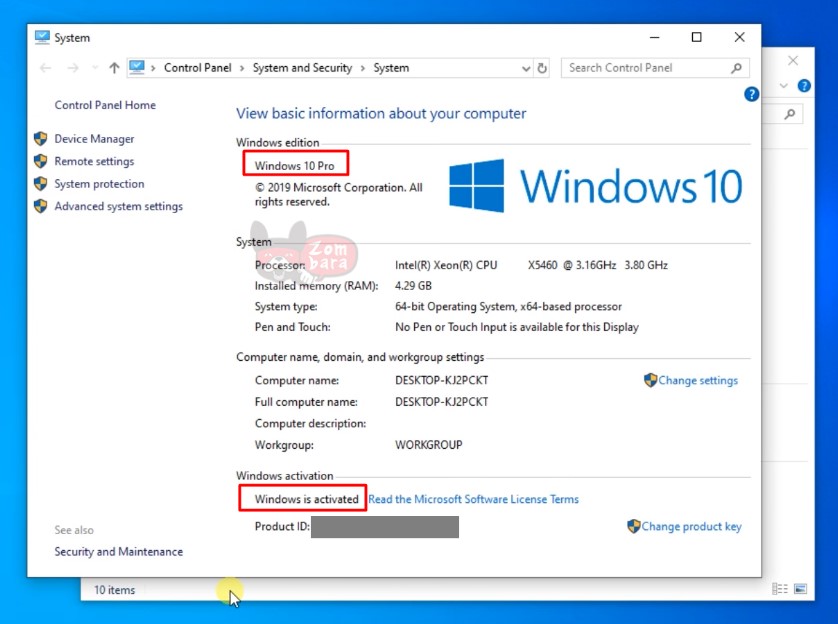Image resolution: width=838 pixels, height=624 pixels.
Task: Click the search magnifier icon
Action: click(736, 68)
